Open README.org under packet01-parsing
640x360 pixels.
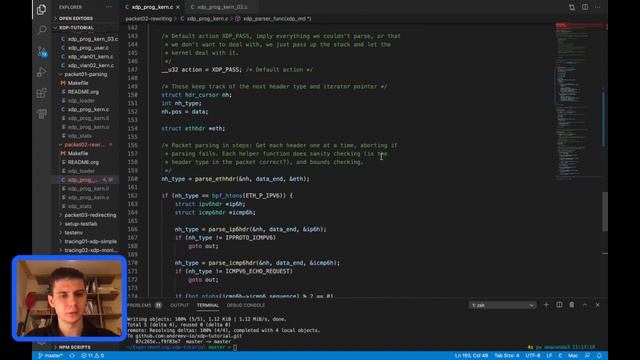point(83,92)
